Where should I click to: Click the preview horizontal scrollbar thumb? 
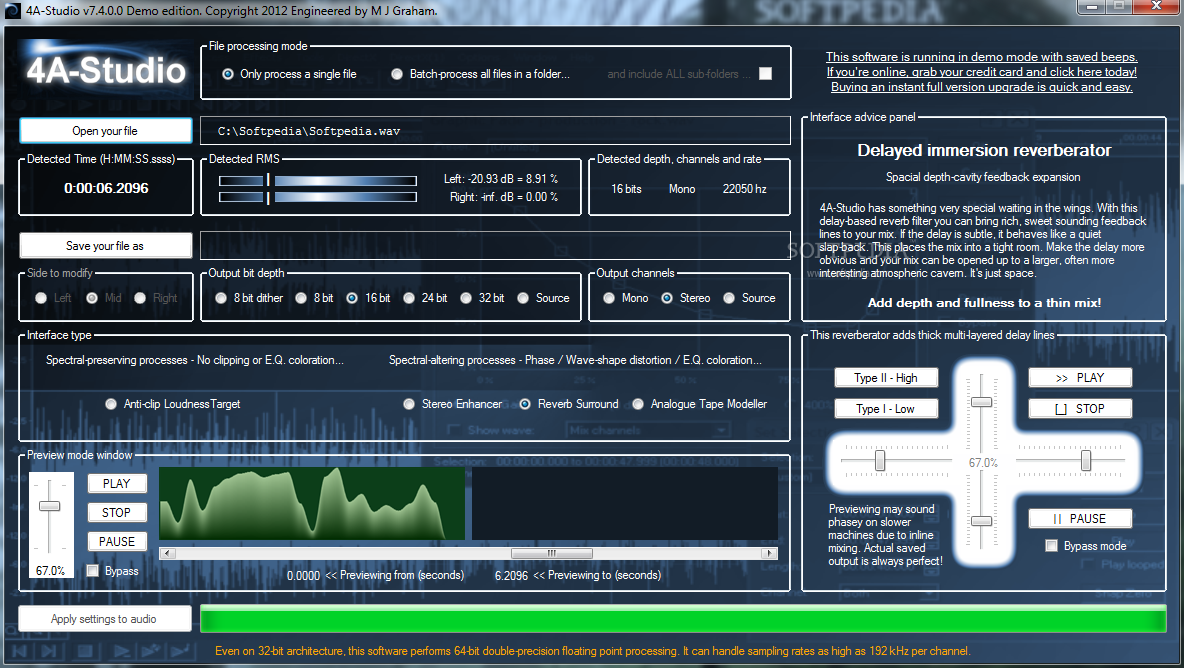(551, 553)
